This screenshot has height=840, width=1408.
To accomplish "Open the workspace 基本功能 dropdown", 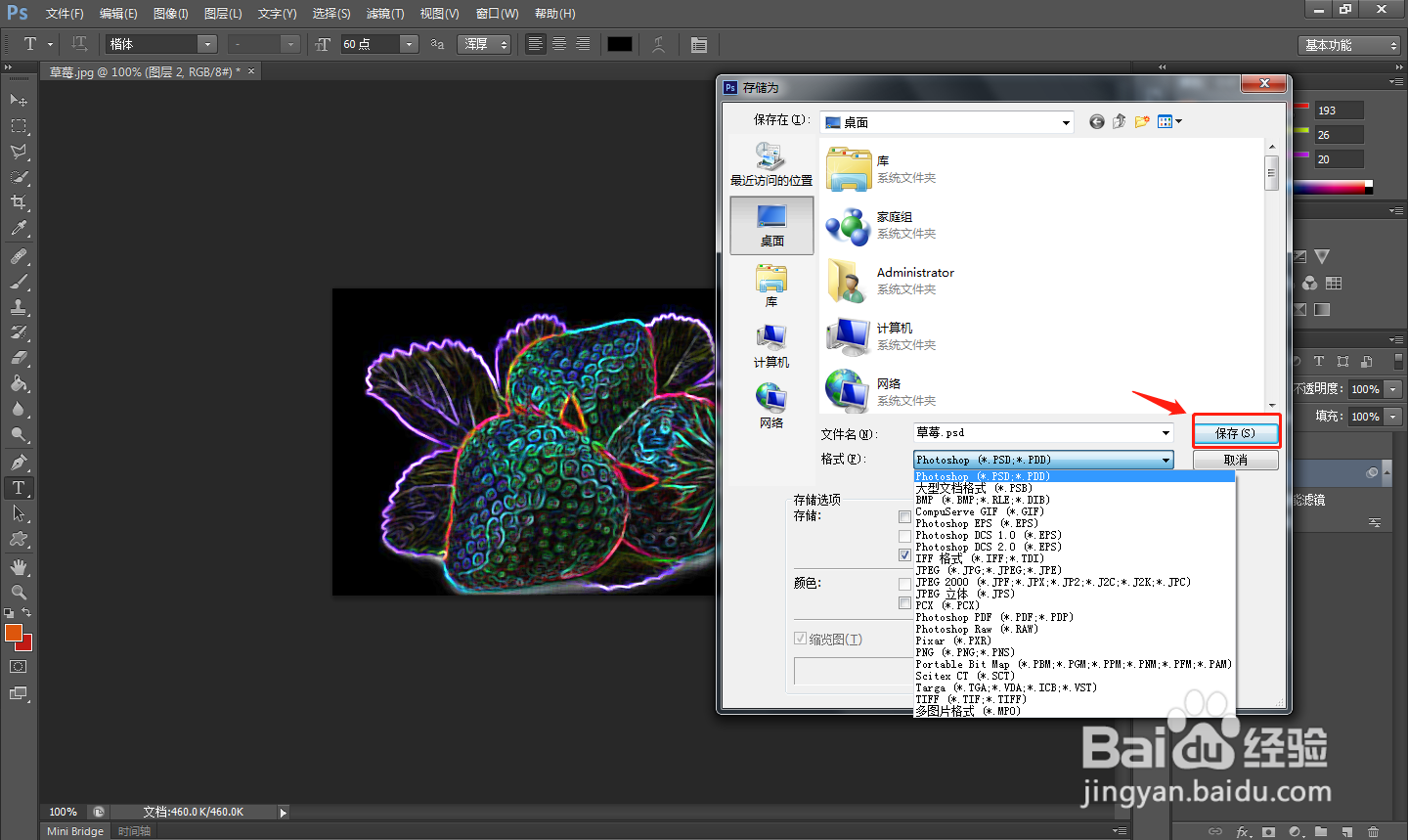I will (x=1349, y=45).
